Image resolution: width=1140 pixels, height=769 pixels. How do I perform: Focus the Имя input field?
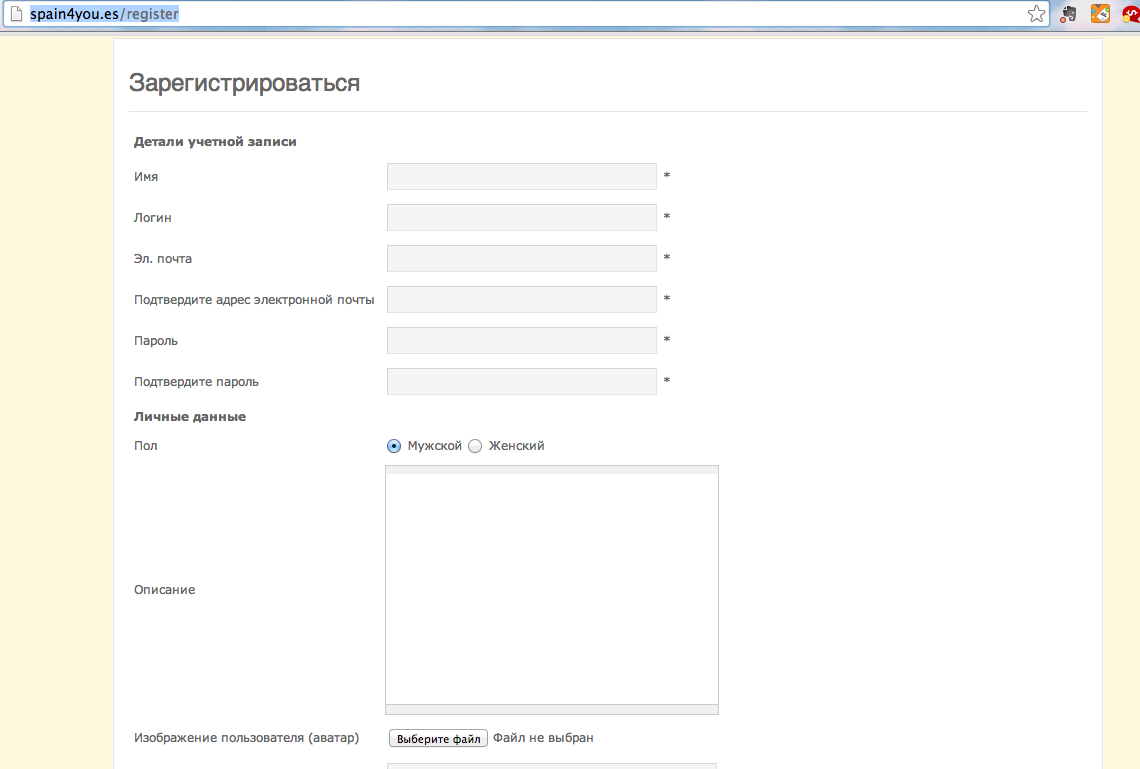pos(522,177)
